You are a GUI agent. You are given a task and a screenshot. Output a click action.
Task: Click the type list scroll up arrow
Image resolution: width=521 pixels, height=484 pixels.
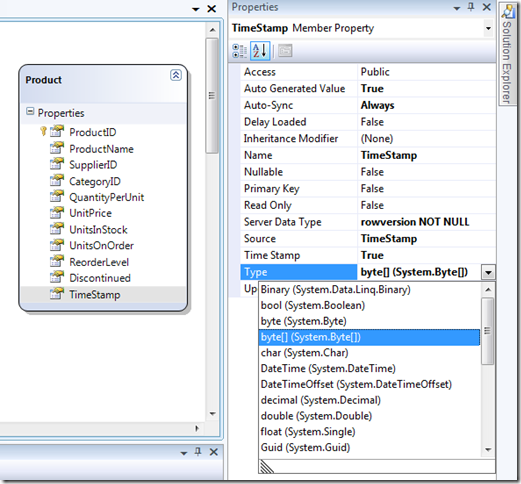pos(488,290)
